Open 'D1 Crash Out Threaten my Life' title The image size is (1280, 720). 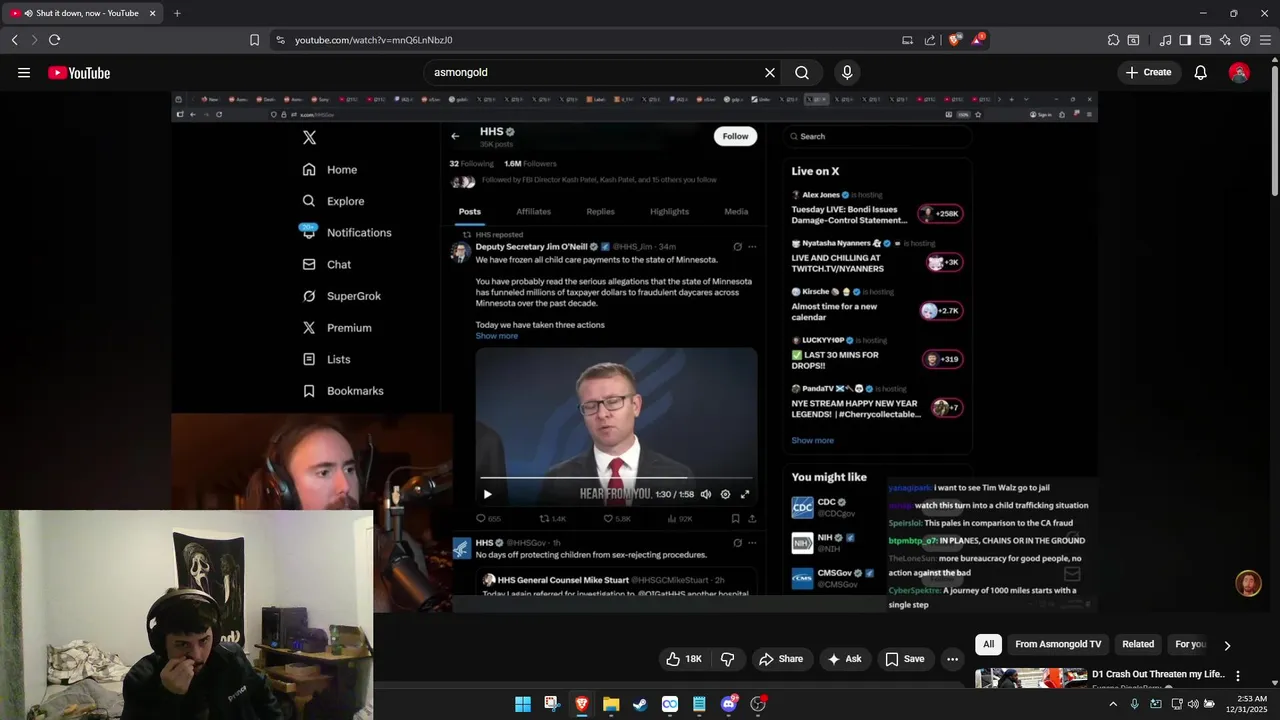(x=1158, y=674)
